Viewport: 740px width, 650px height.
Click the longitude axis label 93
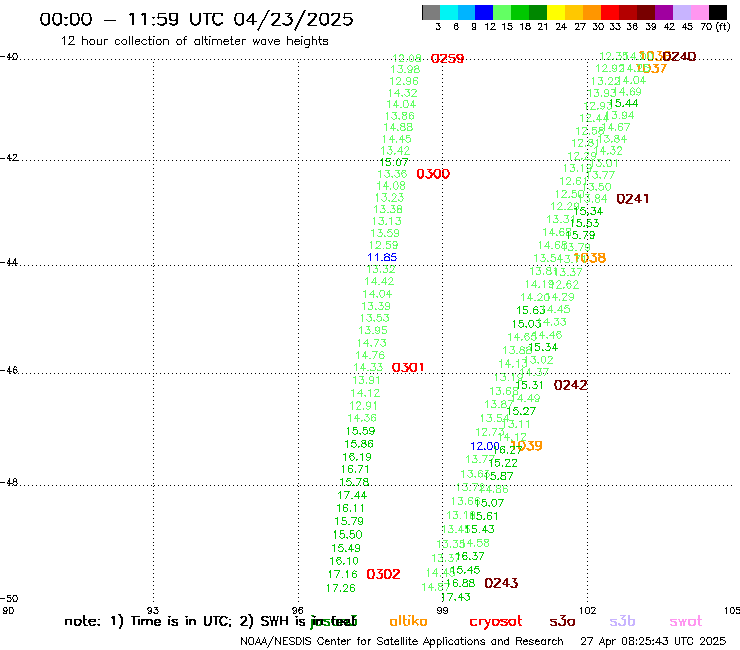[153, 610]
